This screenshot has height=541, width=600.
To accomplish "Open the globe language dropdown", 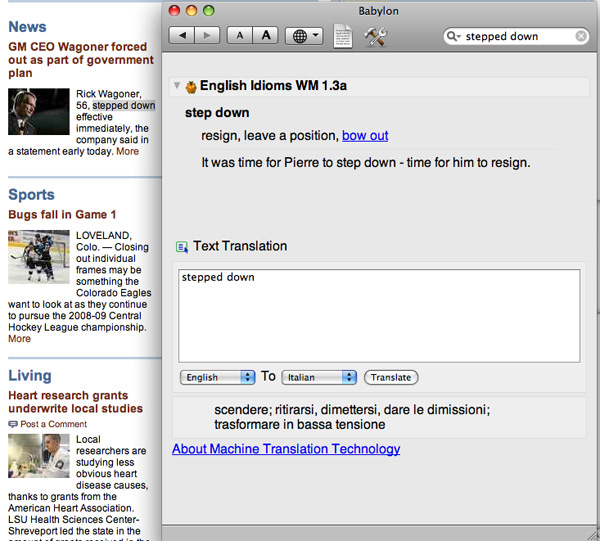I will click(304, 36).
